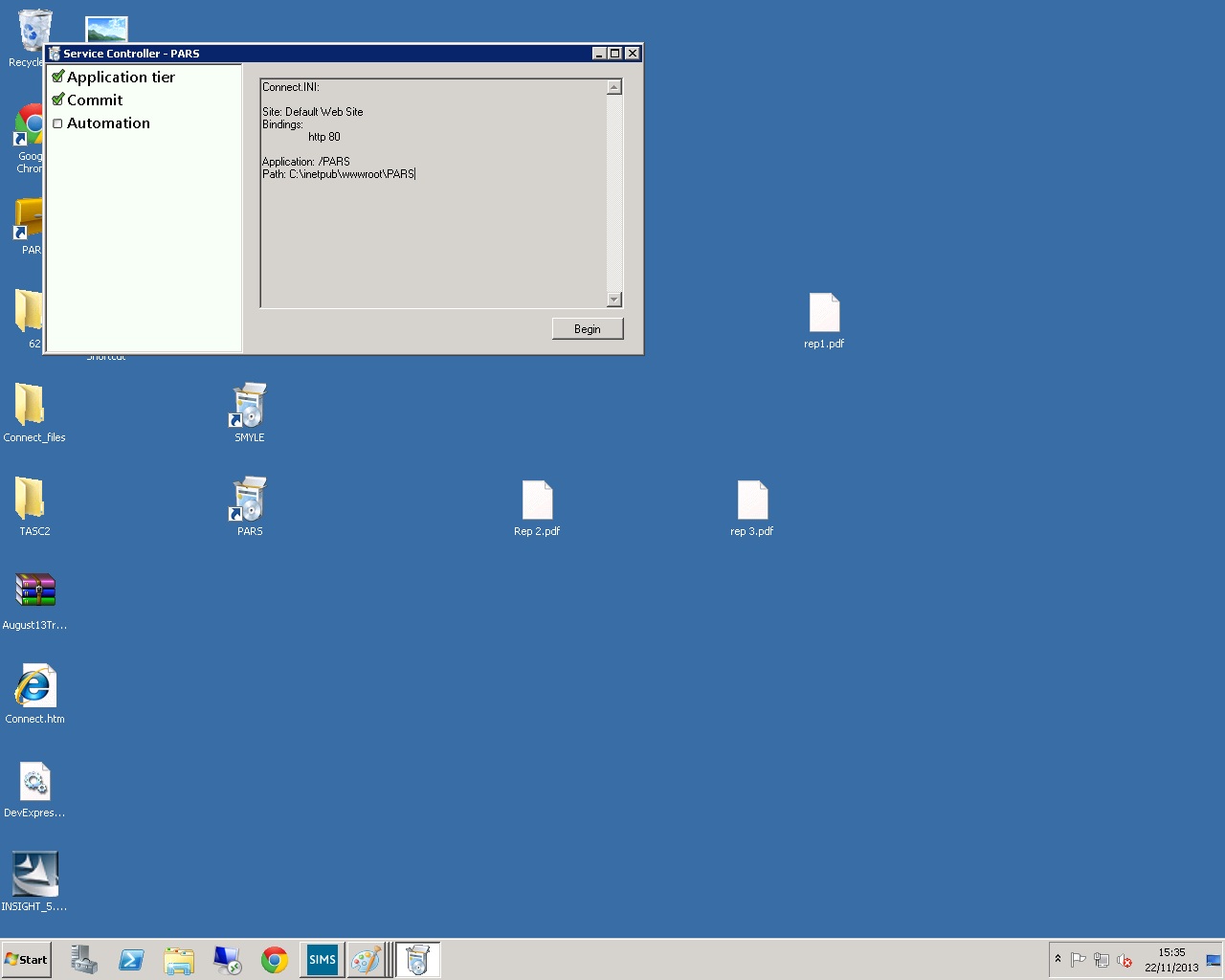Image resolution: width=1225 pixels, height=980 pixels.
Task: Open Windows Explorer folder icon in taskbar
Action: click(179, 960)
